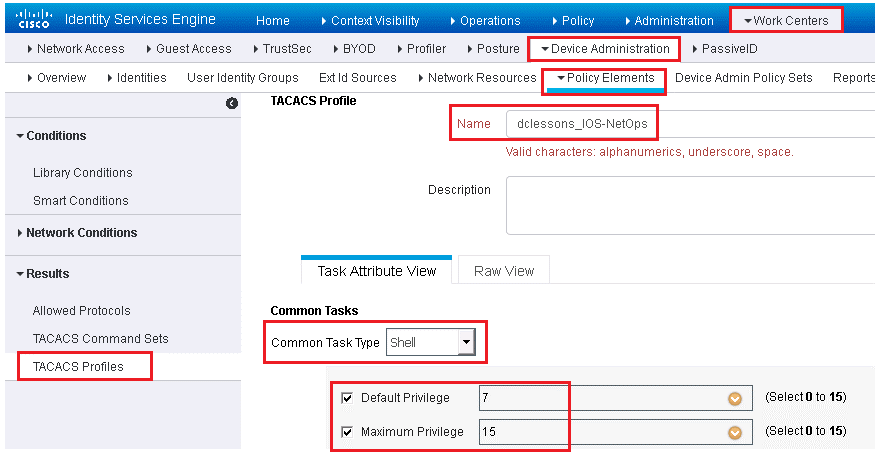Open the Network Access submenu

(x=76, y=49)
